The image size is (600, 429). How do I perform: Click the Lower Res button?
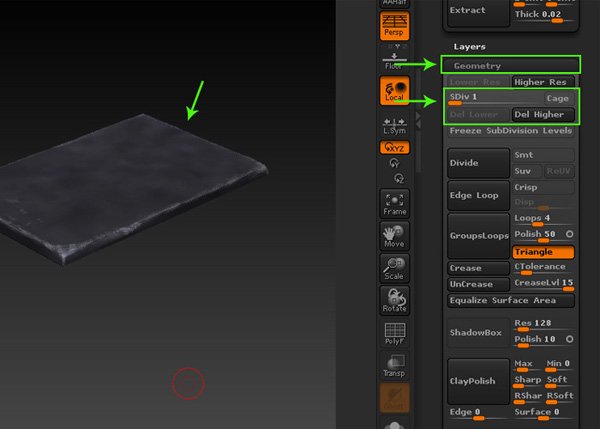coord(478,82)
